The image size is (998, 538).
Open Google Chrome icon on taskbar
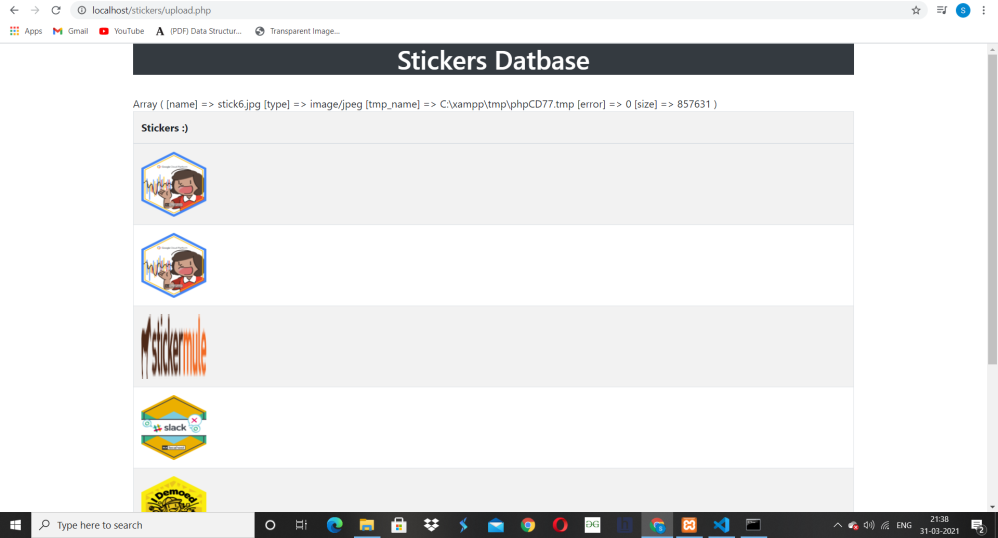click(528, 525)
